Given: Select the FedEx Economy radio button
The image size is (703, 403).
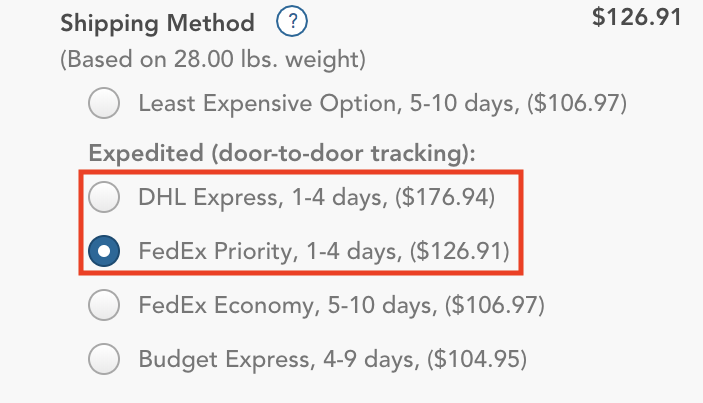Looking at the screenshot, I should (104, 305).
